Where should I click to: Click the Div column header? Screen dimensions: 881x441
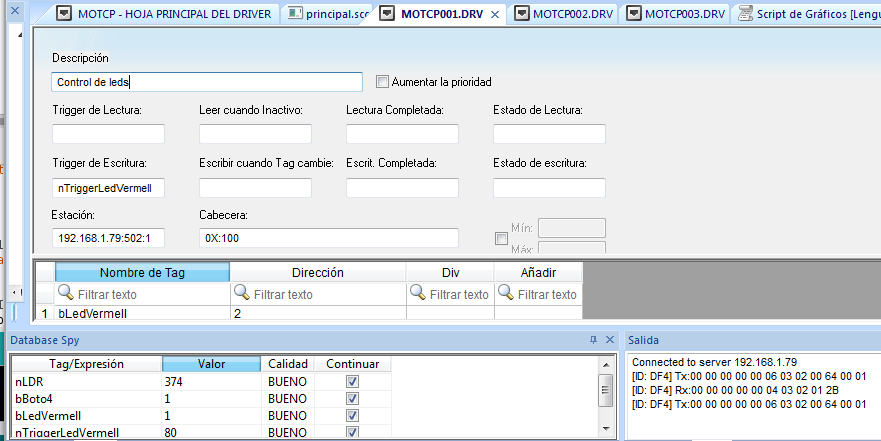point(450,272)
